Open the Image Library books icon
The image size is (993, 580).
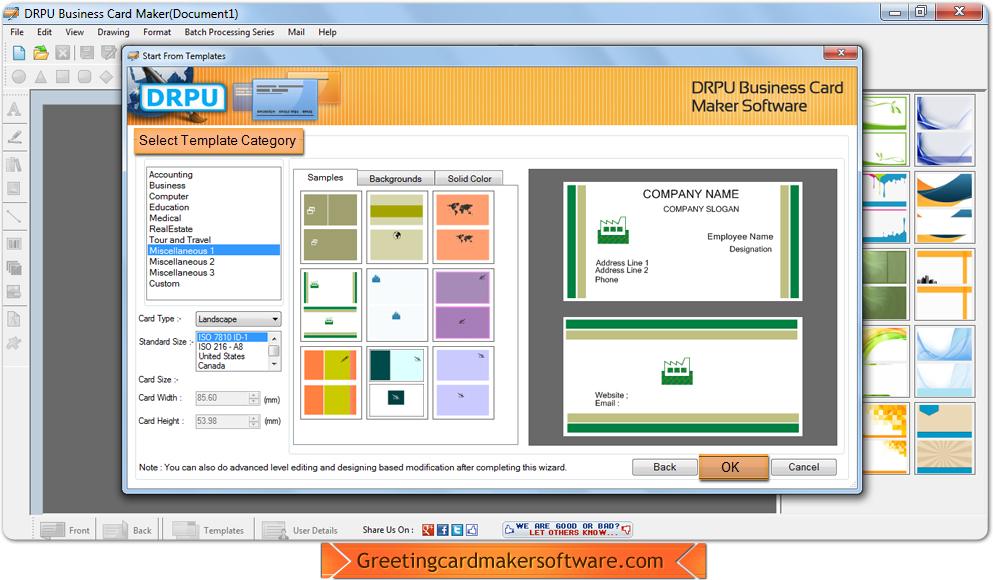click(14, 165)
